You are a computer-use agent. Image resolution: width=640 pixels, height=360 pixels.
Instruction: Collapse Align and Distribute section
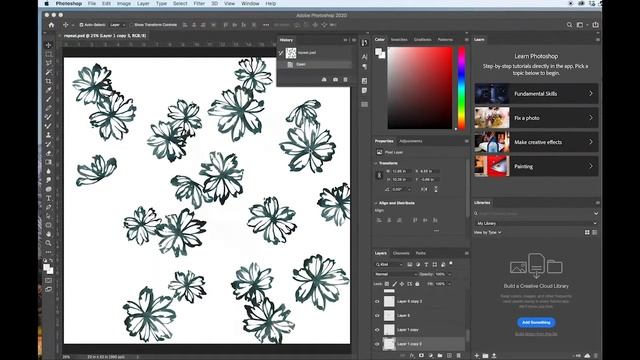tap(376, 203)
